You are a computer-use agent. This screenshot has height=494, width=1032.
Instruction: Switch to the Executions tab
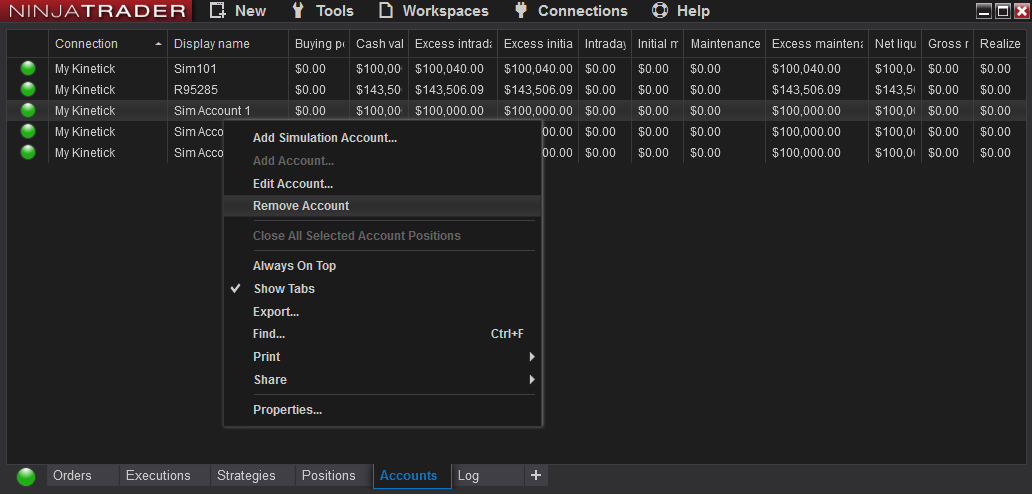click(165, 476)
